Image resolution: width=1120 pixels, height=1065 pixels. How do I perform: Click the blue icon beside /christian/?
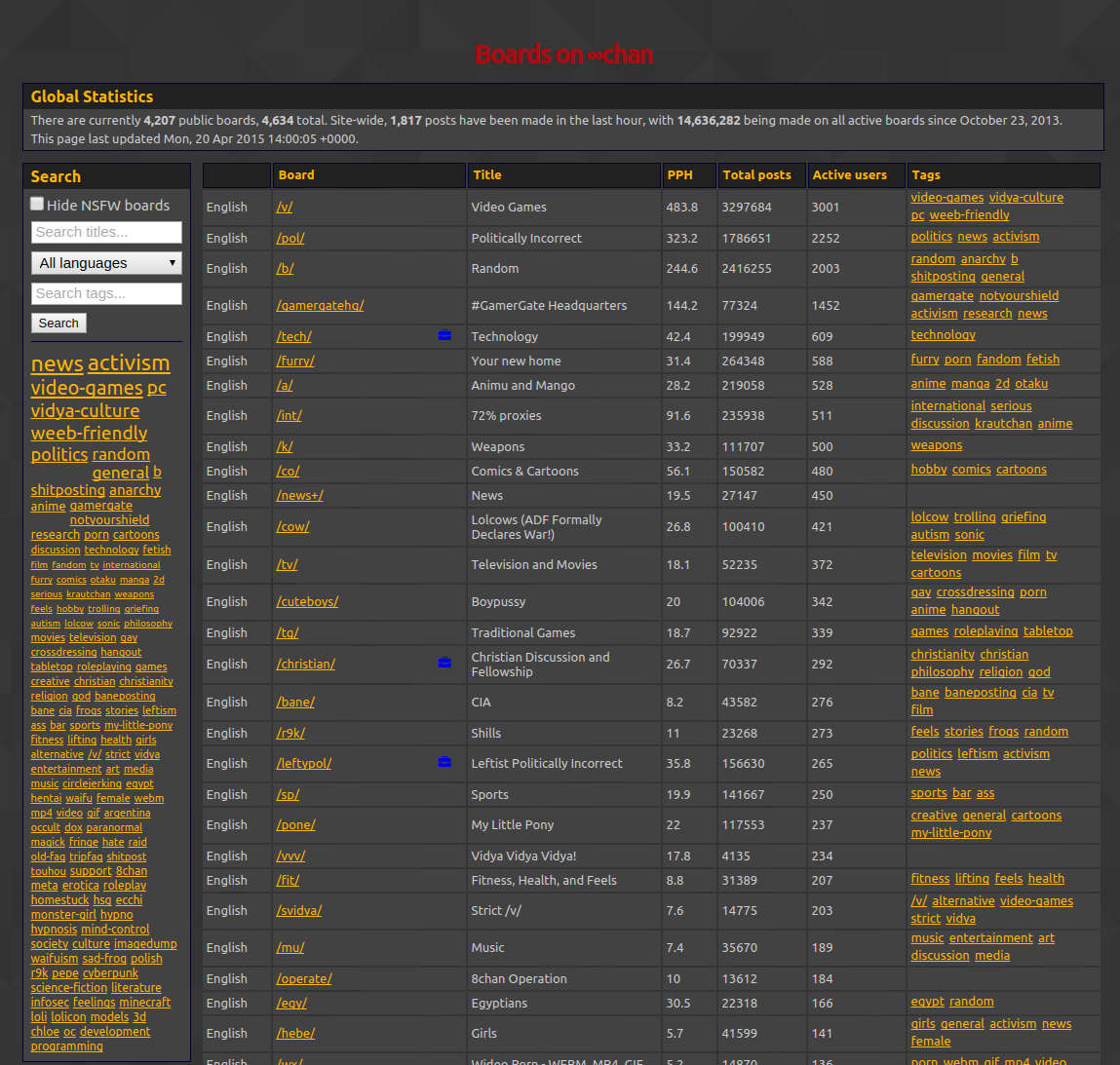click(x=445, y=662)
